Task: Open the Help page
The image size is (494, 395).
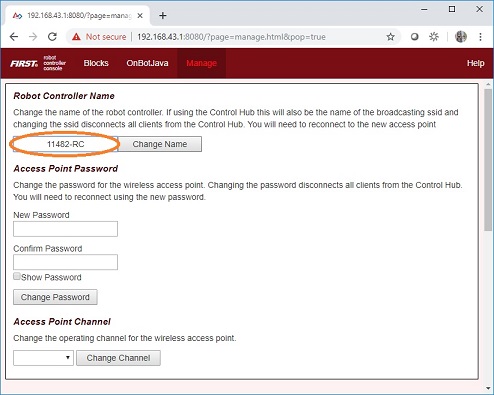Action: click(475, 63)
